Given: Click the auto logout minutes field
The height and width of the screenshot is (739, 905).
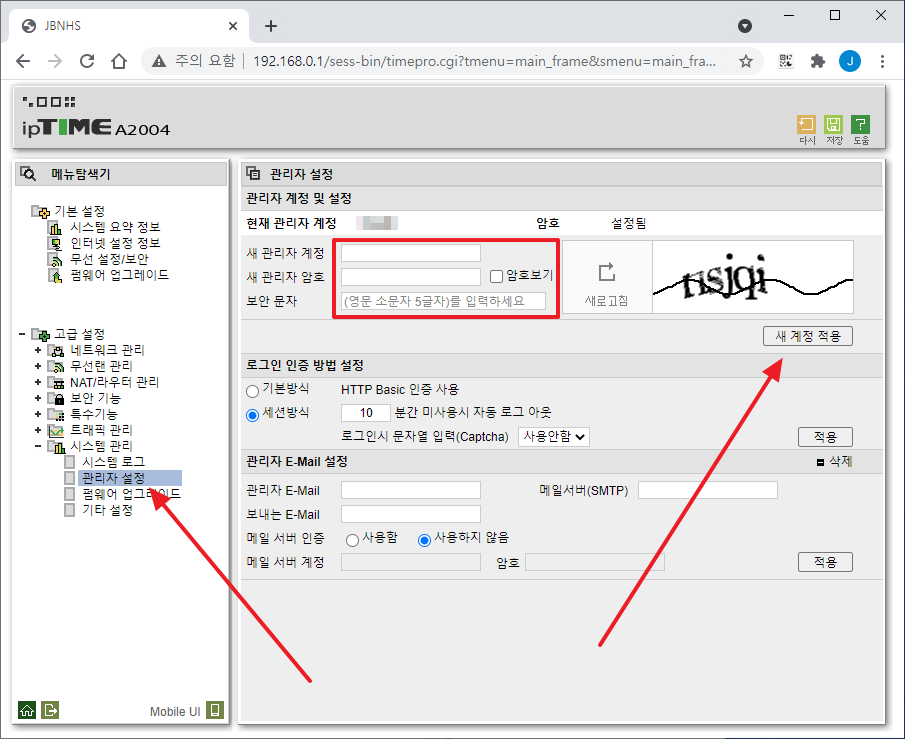Looking at the screenshot, I should coord(366,413).
